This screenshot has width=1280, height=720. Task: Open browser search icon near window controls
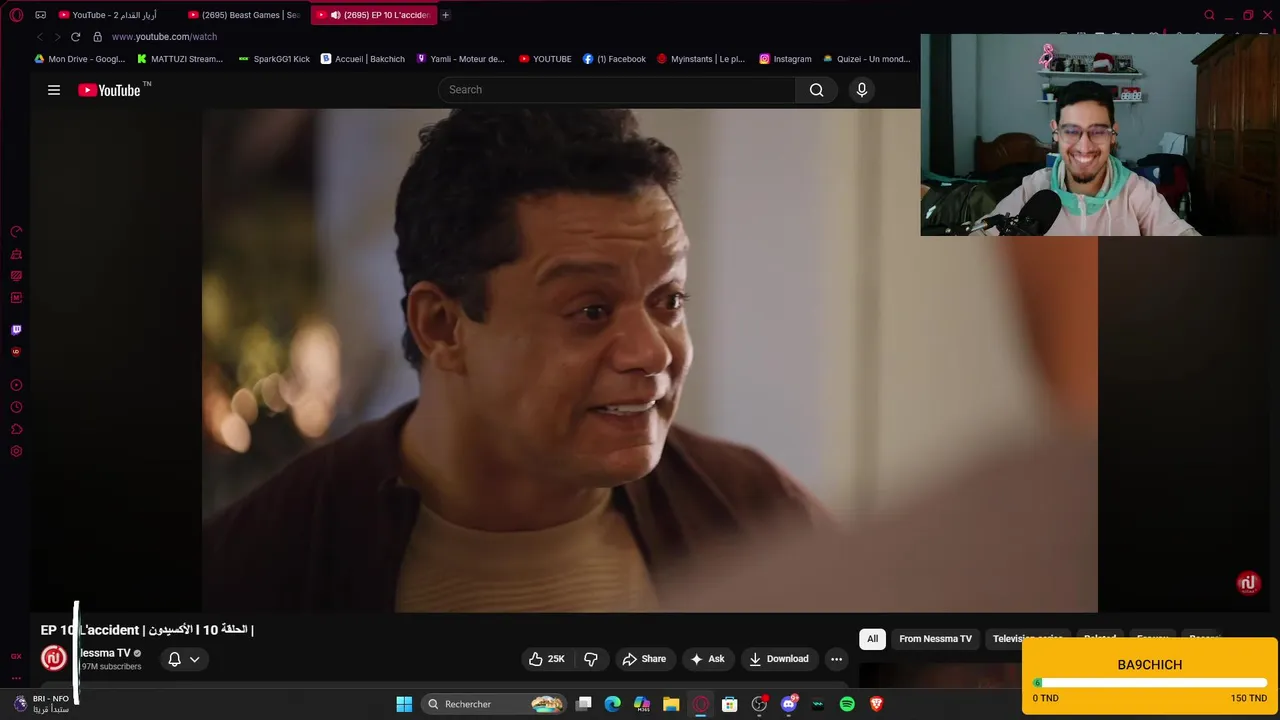tap(1209, 15)
